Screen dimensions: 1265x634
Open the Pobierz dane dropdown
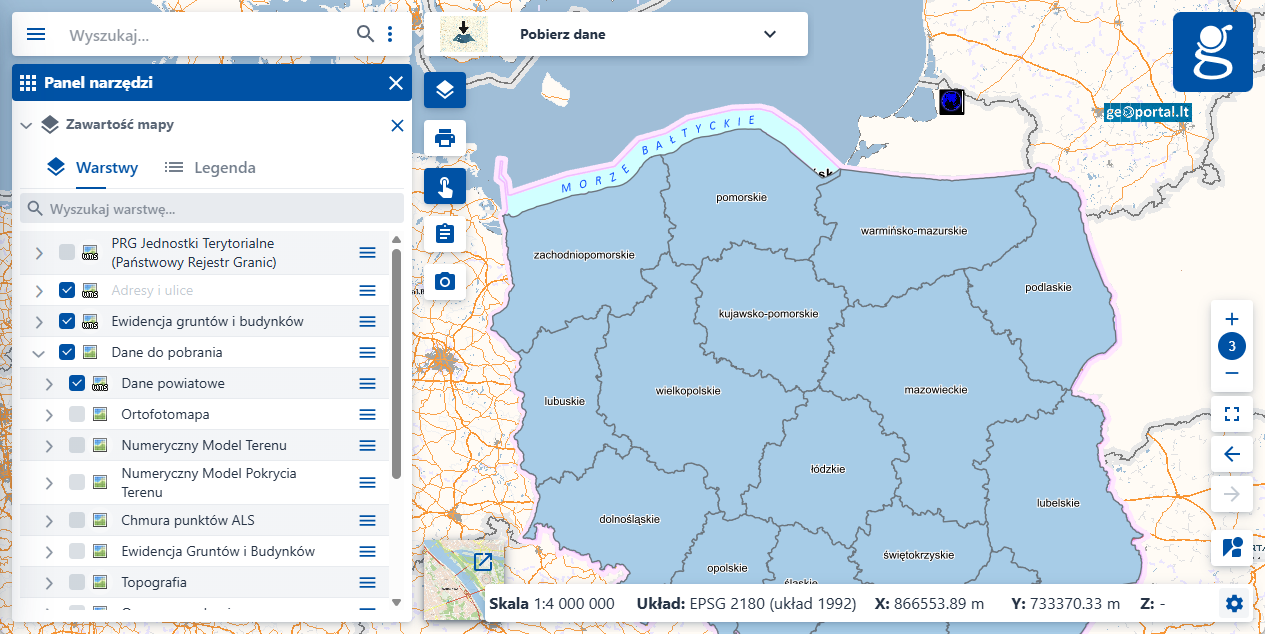click(769, 34)
